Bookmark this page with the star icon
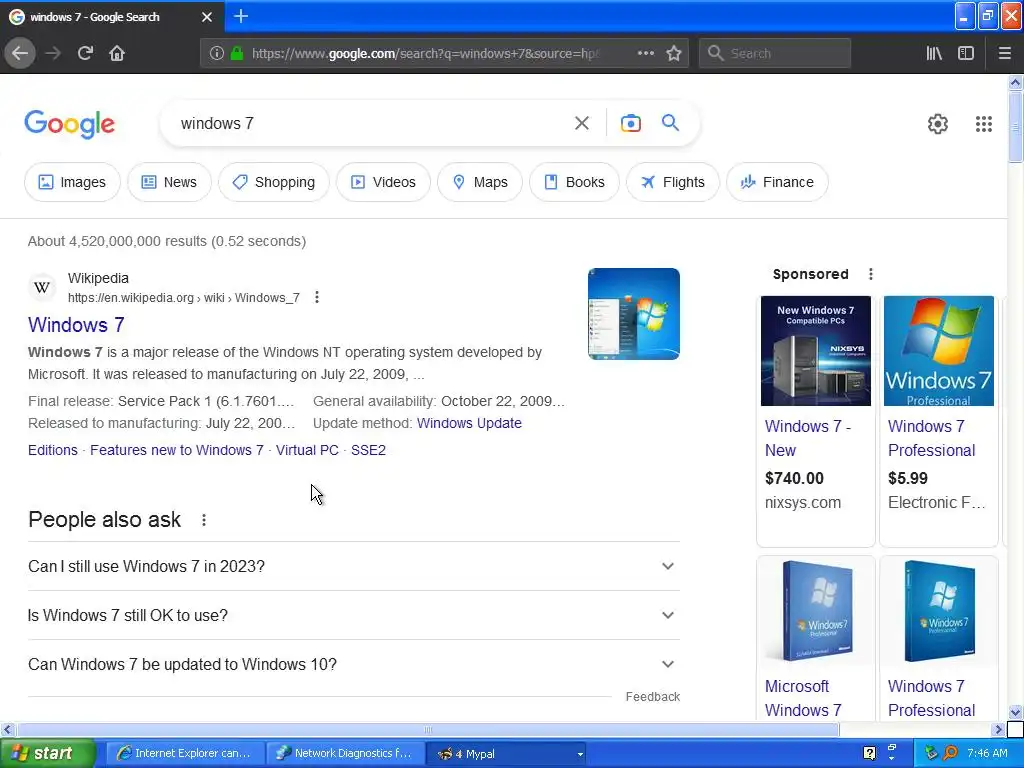 coord(674,54)
